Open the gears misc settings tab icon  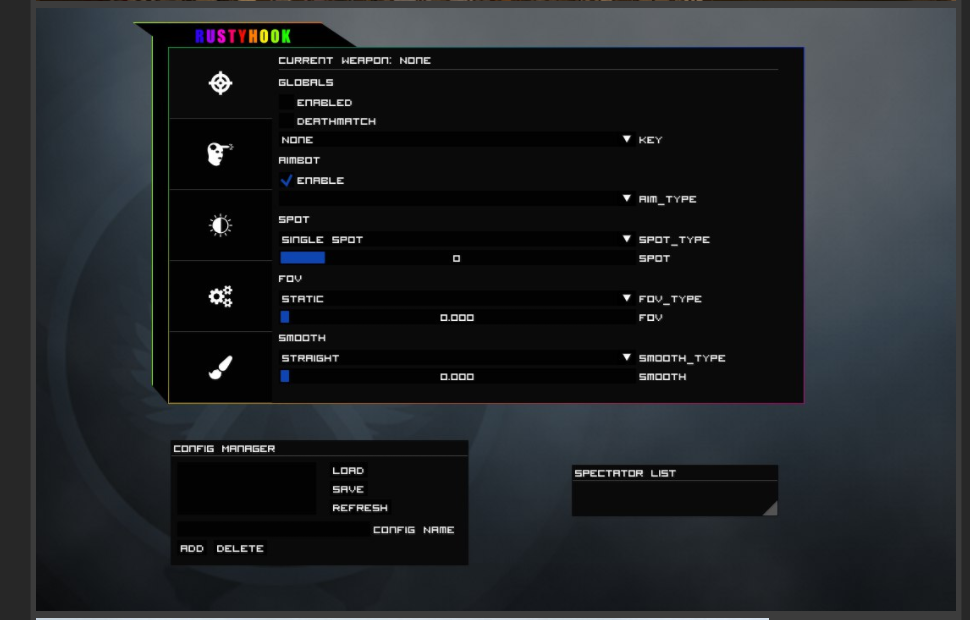pyautogui.click(x=220, y=296)
